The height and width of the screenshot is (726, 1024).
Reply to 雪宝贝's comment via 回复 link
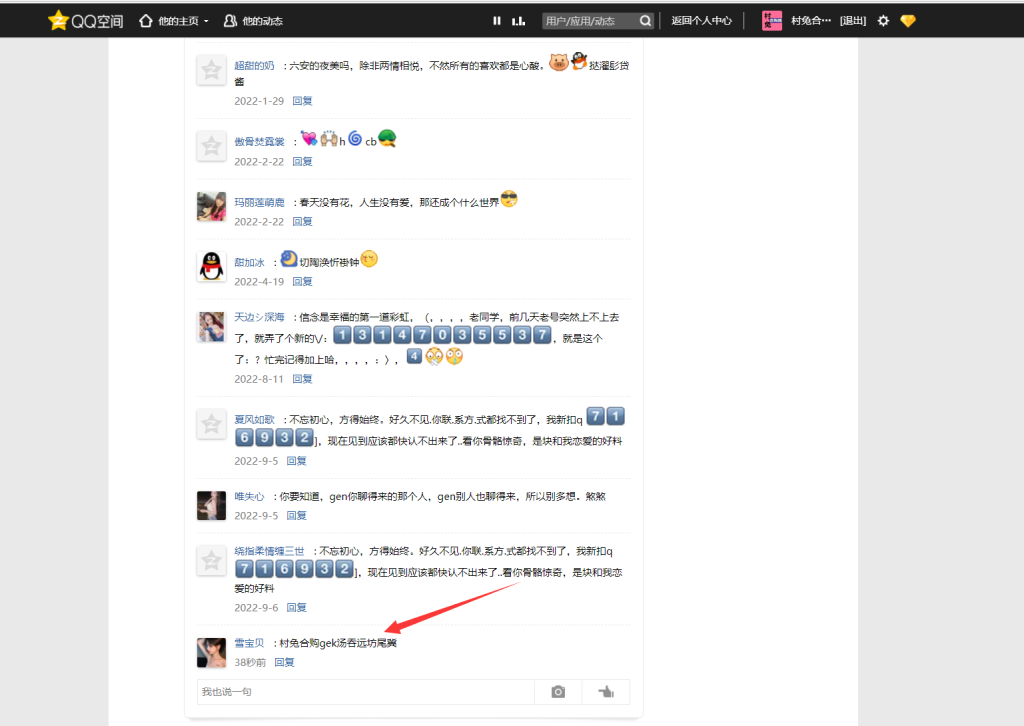pos(284,661)
